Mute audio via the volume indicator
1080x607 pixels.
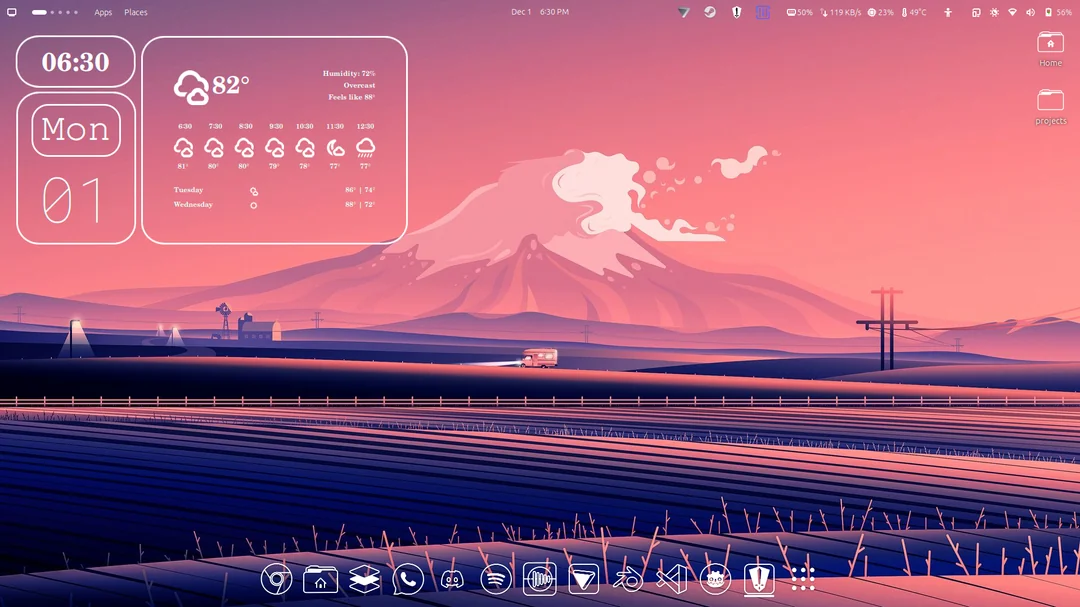click(x=1030, y=13)
